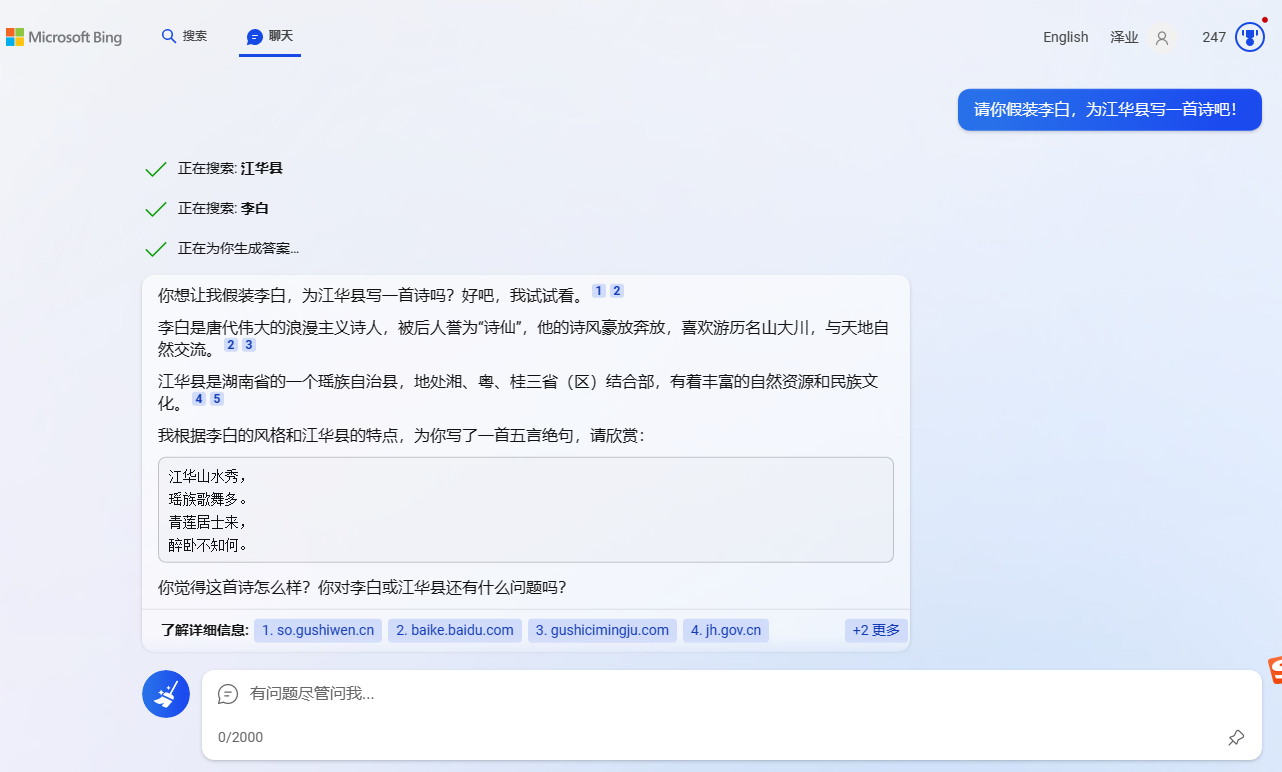Click the user profile avatar icon
The width and height of the screenshot is (1282, 772).
click(x=1161, y=38)
